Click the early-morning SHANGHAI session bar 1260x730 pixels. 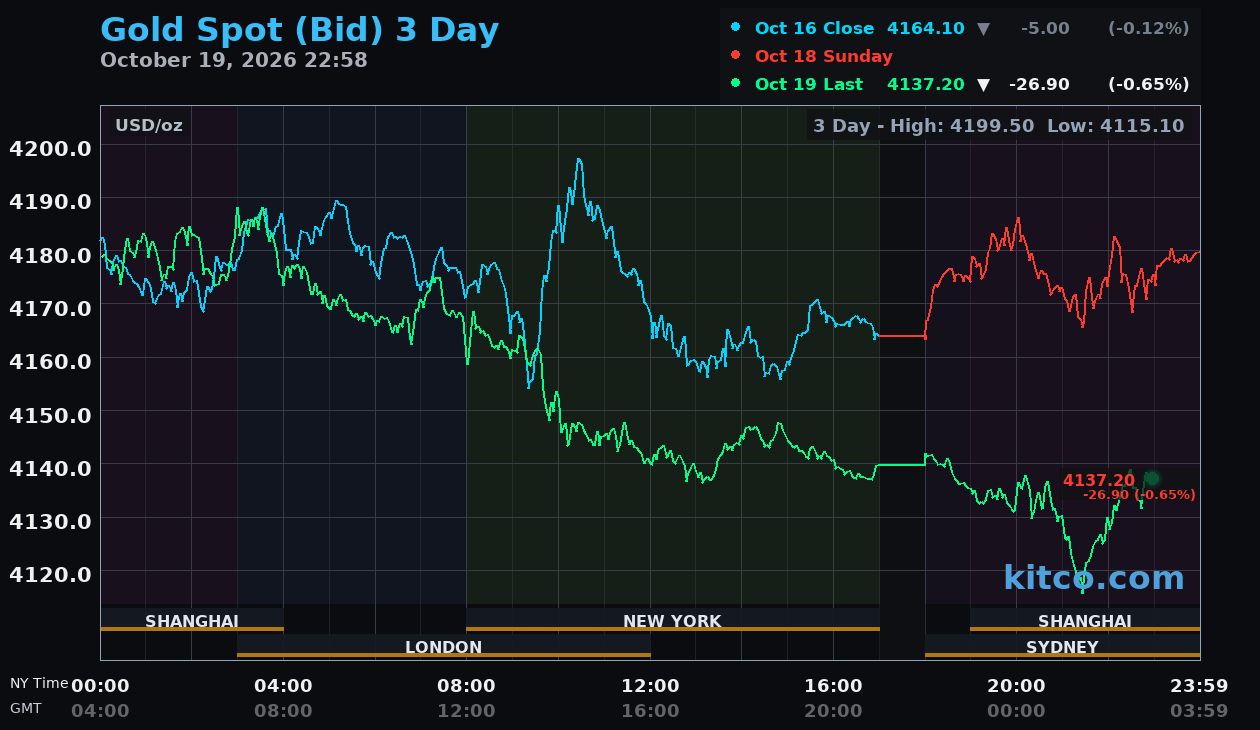[x=192, y=620]
